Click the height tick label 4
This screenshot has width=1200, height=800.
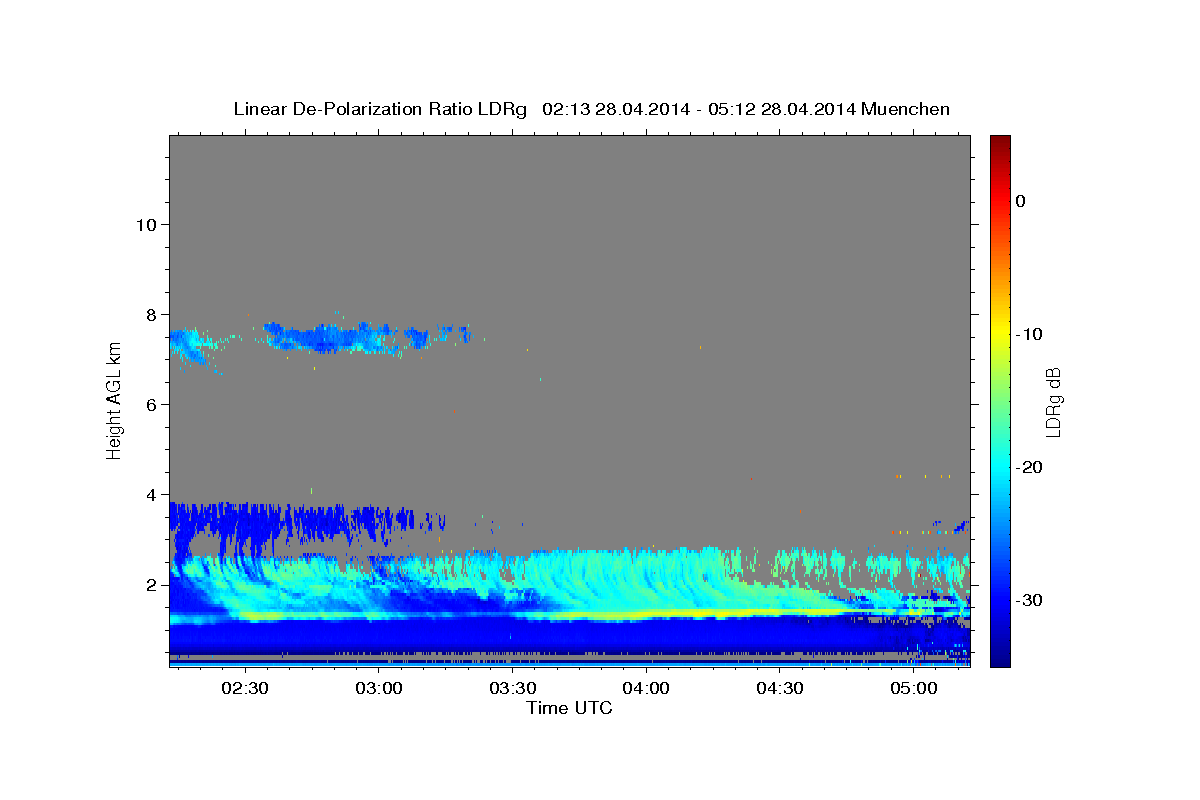tap(152, 494)
